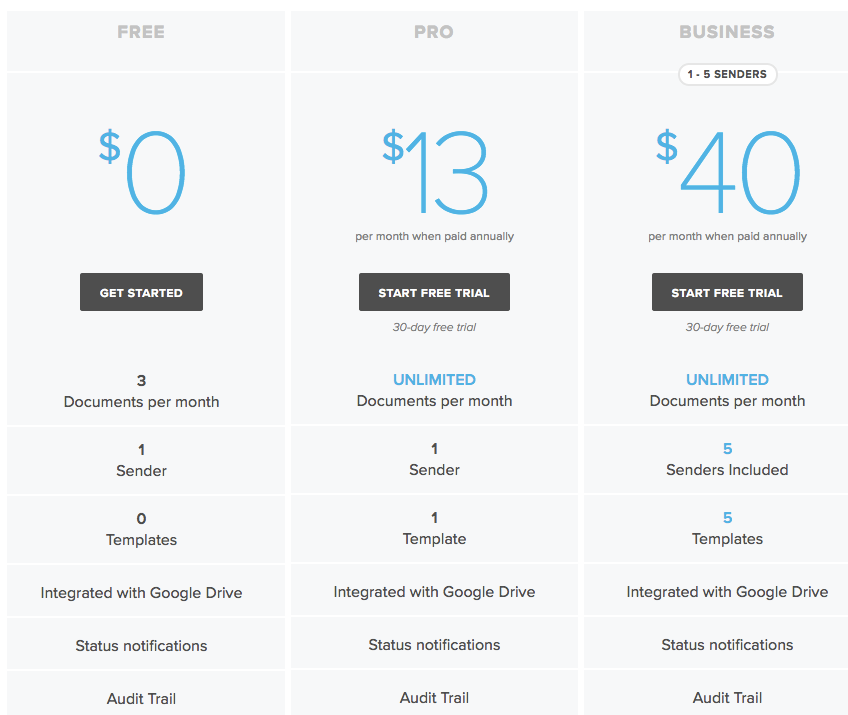Click the 3 Documents per month row
Viewport: 848px width, 715px height.
pos(141,391)
